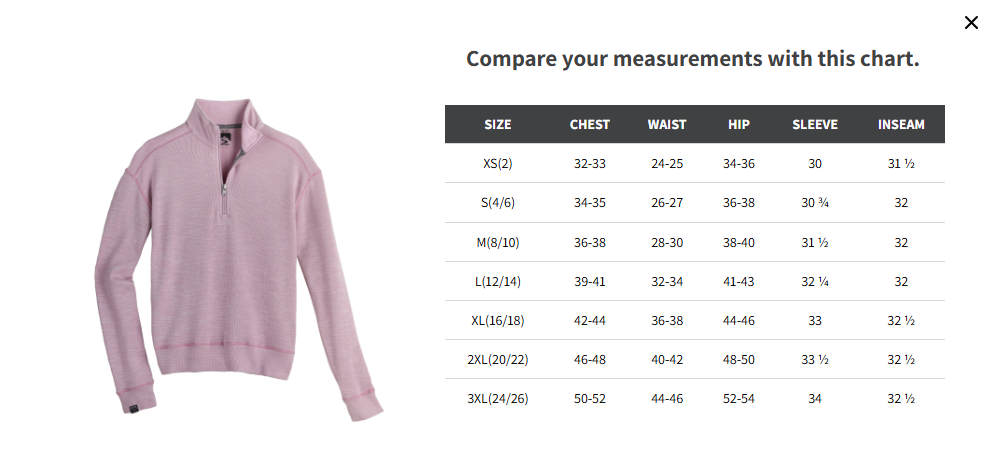This screenshot has width=1000, height=472.
Task: Select the 31 ½ inseam value for XS
Action: point(901,163)
